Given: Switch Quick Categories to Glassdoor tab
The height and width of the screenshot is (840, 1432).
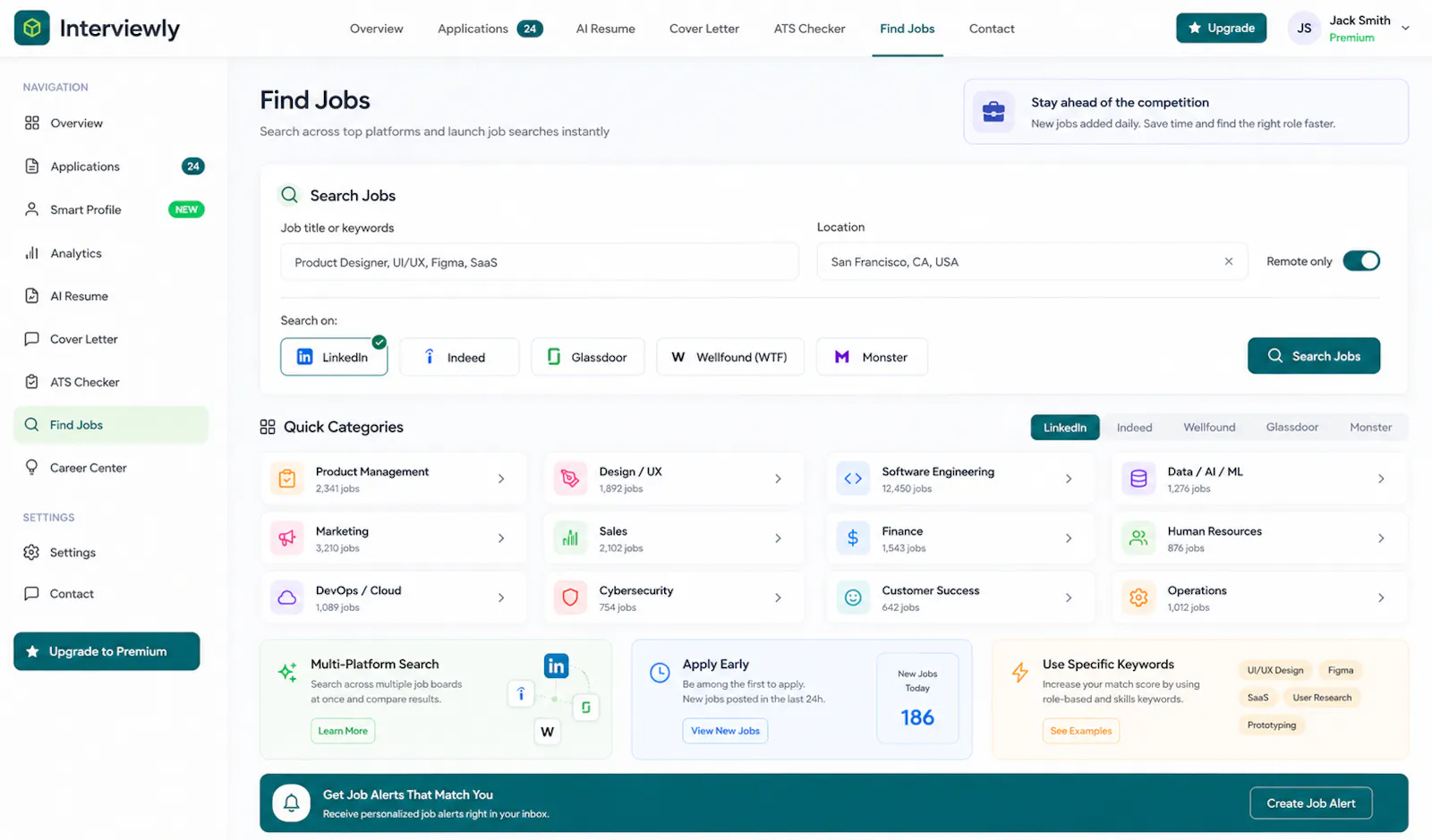Looking at the screenshot, I should pos(1292,428).
